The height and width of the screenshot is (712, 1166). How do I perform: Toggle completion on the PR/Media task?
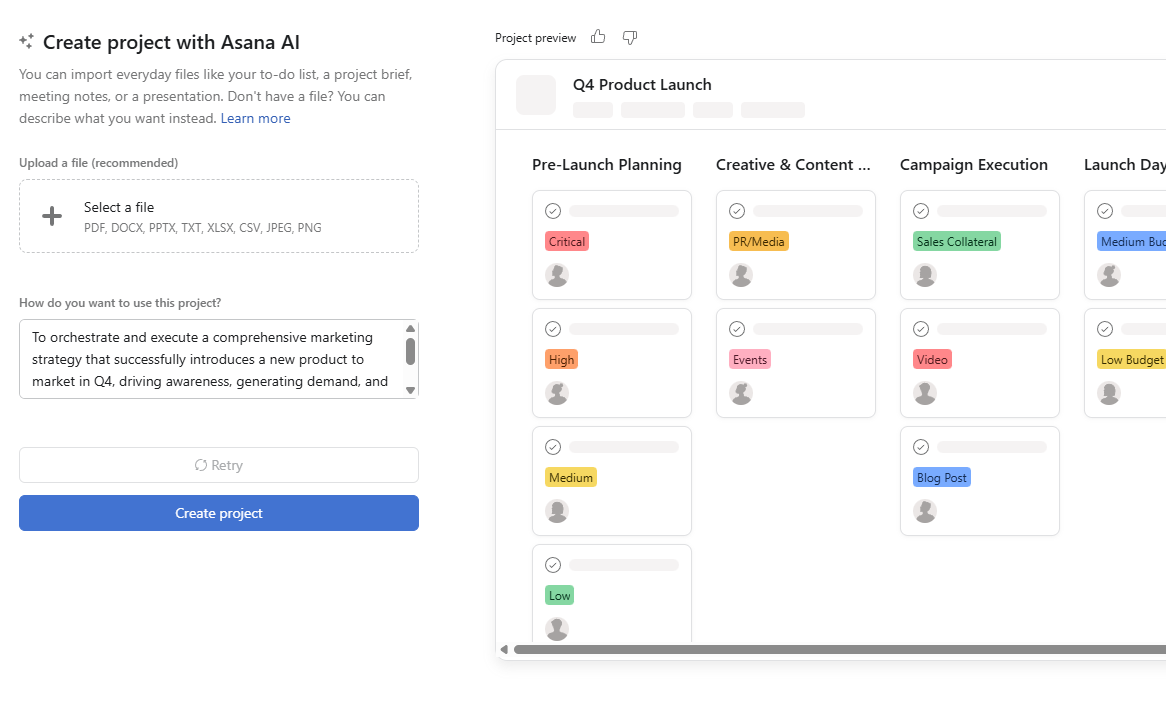[x=737, y=210]
